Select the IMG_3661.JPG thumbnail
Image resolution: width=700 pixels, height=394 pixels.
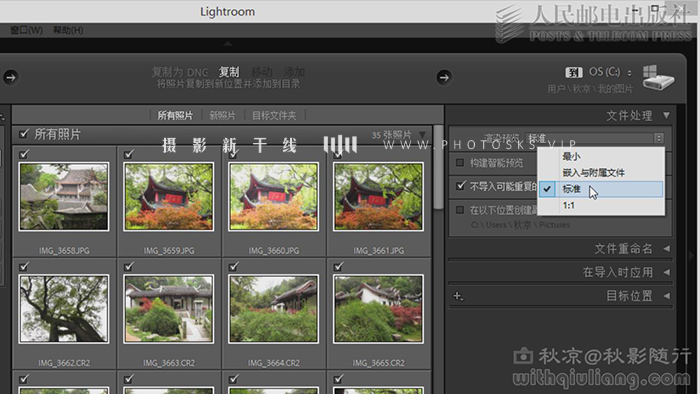pyautogui.click(x=378, y=197)
